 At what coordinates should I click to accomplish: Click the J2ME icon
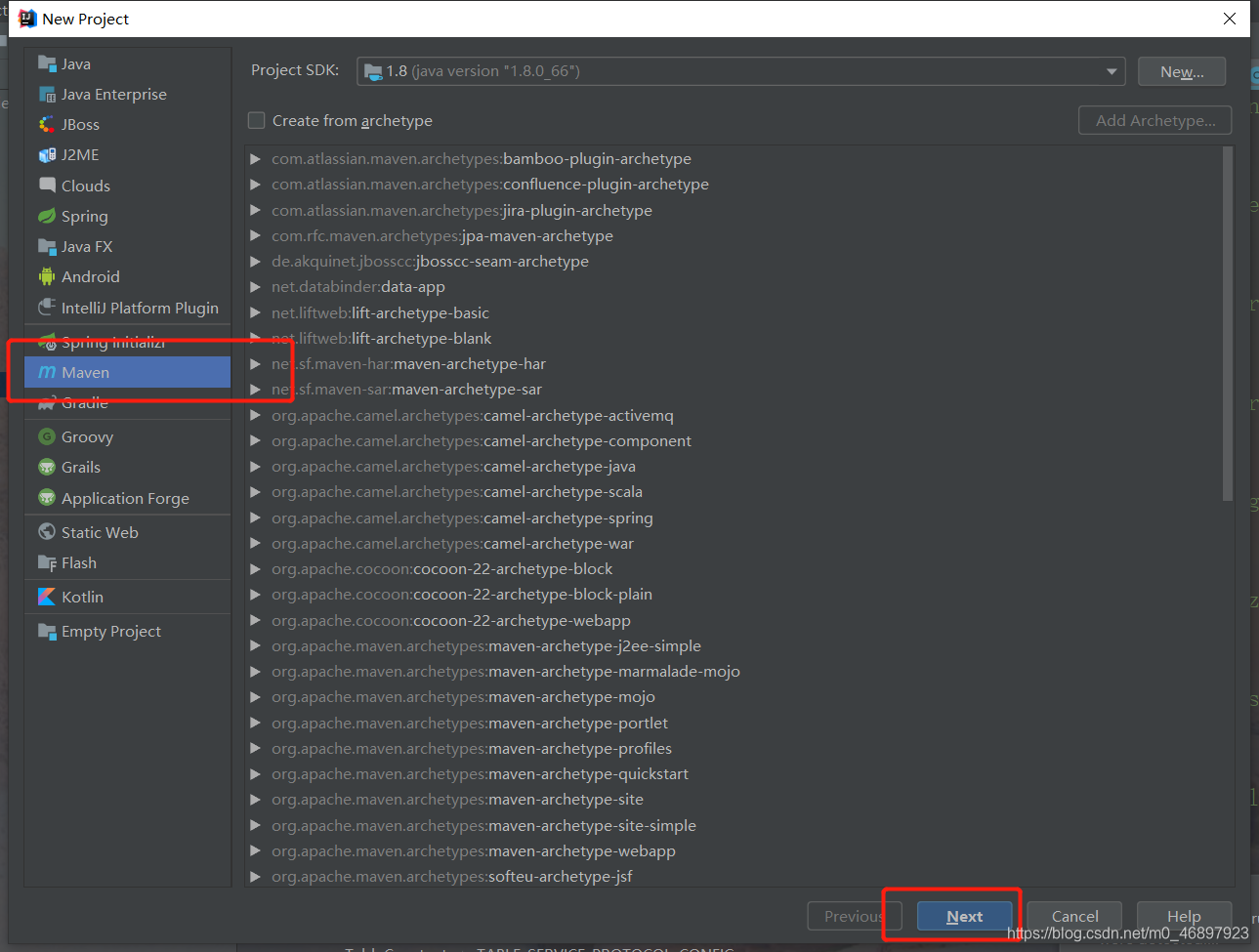(x=47, y=154)
